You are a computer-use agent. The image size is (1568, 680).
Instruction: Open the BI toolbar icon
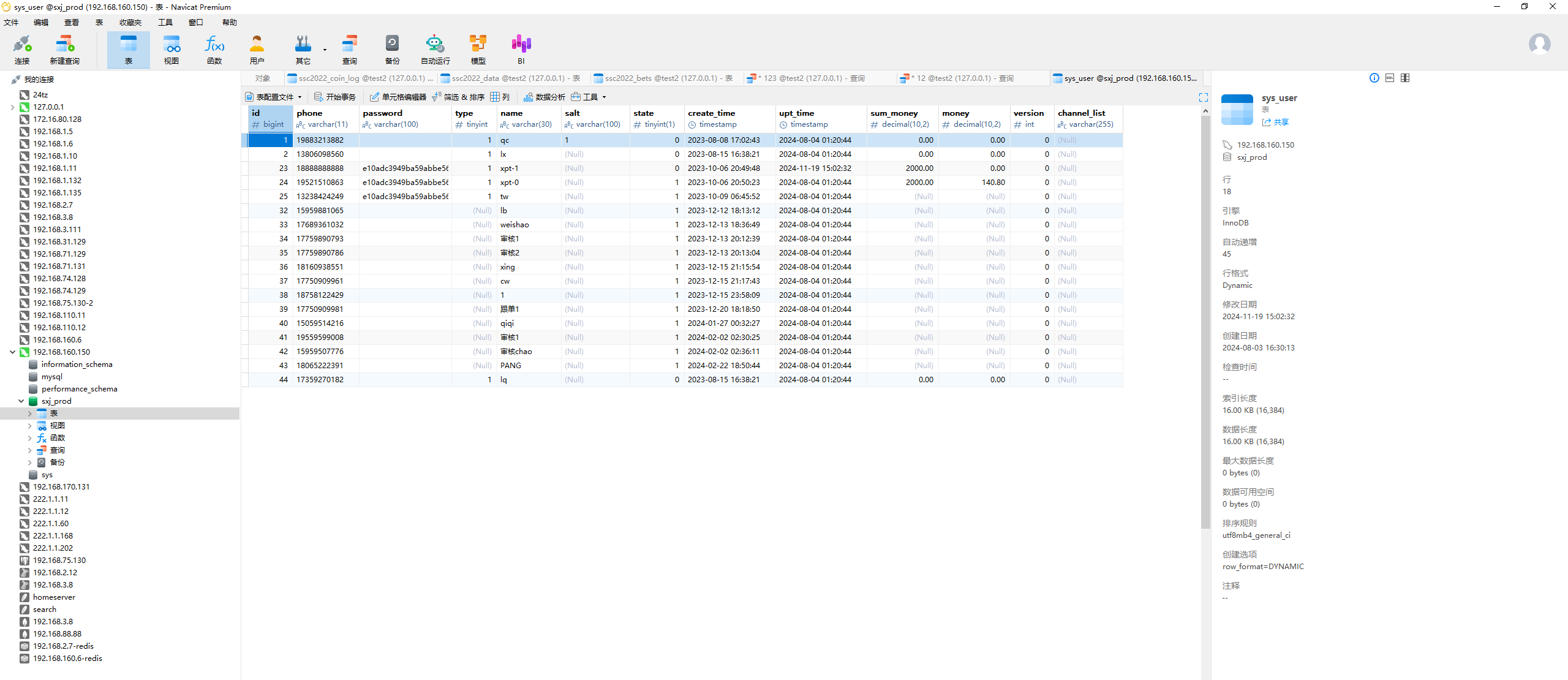pos(521,50)
